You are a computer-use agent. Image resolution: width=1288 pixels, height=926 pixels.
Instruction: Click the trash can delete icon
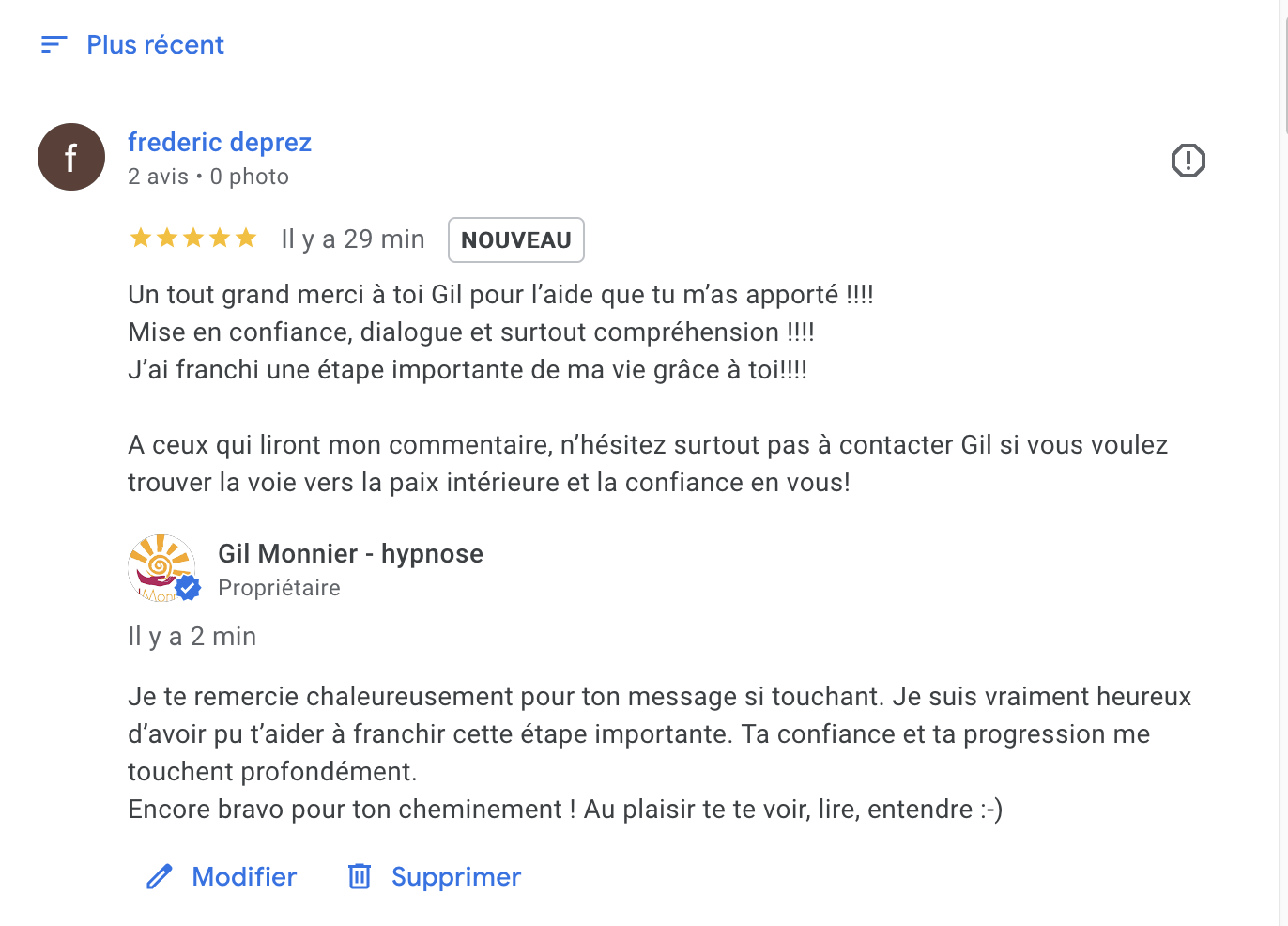360,876
